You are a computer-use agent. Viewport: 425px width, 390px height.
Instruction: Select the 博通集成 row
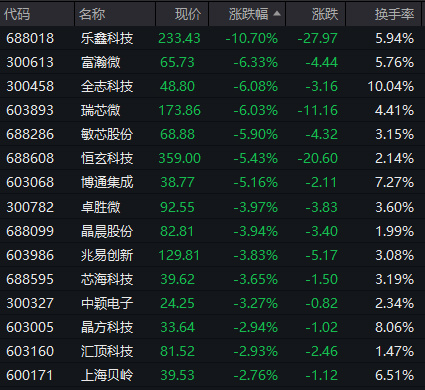(212, 182)
